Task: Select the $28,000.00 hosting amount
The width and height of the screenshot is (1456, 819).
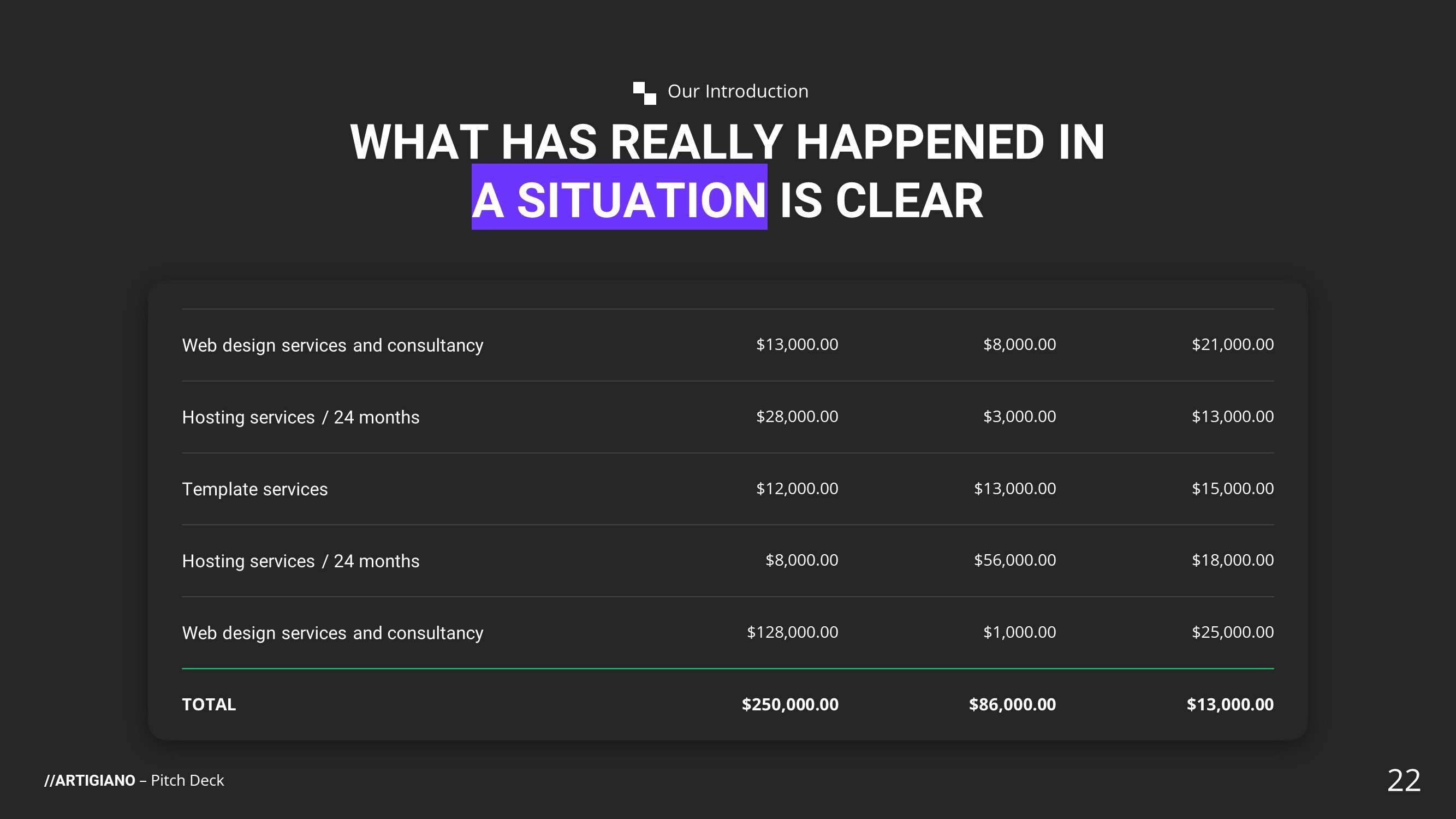Action: click(x=797, y=417)
